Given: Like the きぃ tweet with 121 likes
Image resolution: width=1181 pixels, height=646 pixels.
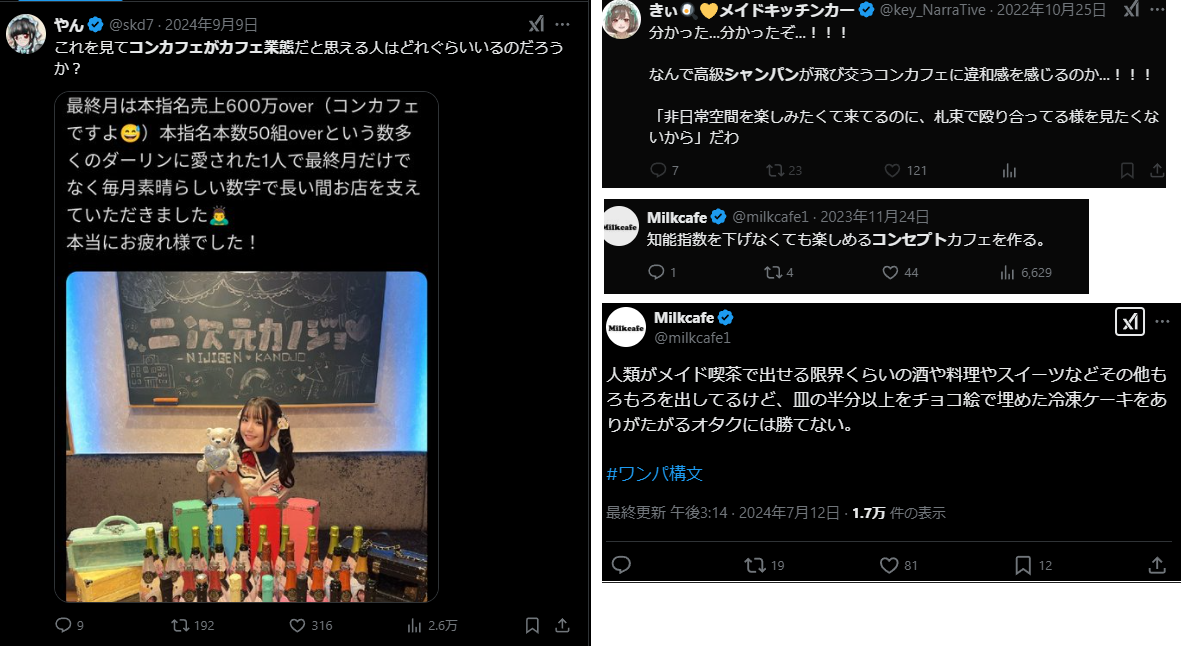Looking at the screenshot, I should (905, 170).
